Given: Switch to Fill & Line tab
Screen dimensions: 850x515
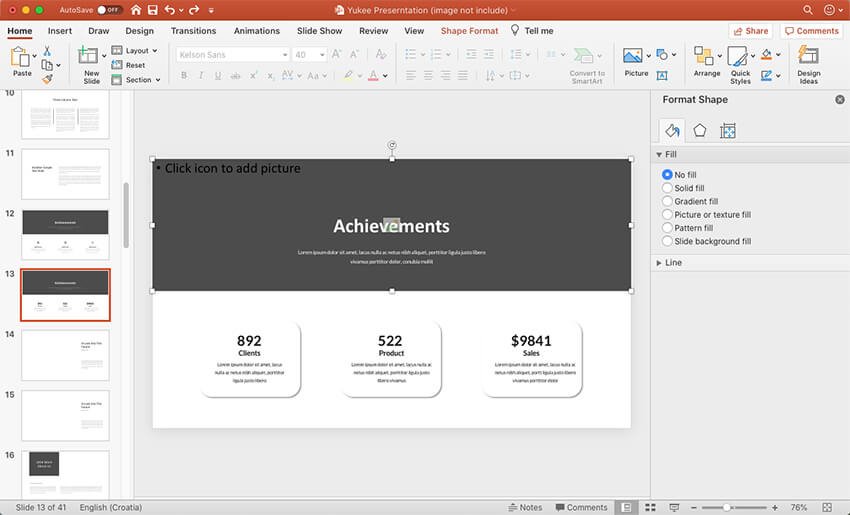Looking at the screenshot, I should (x=672, y=131).
